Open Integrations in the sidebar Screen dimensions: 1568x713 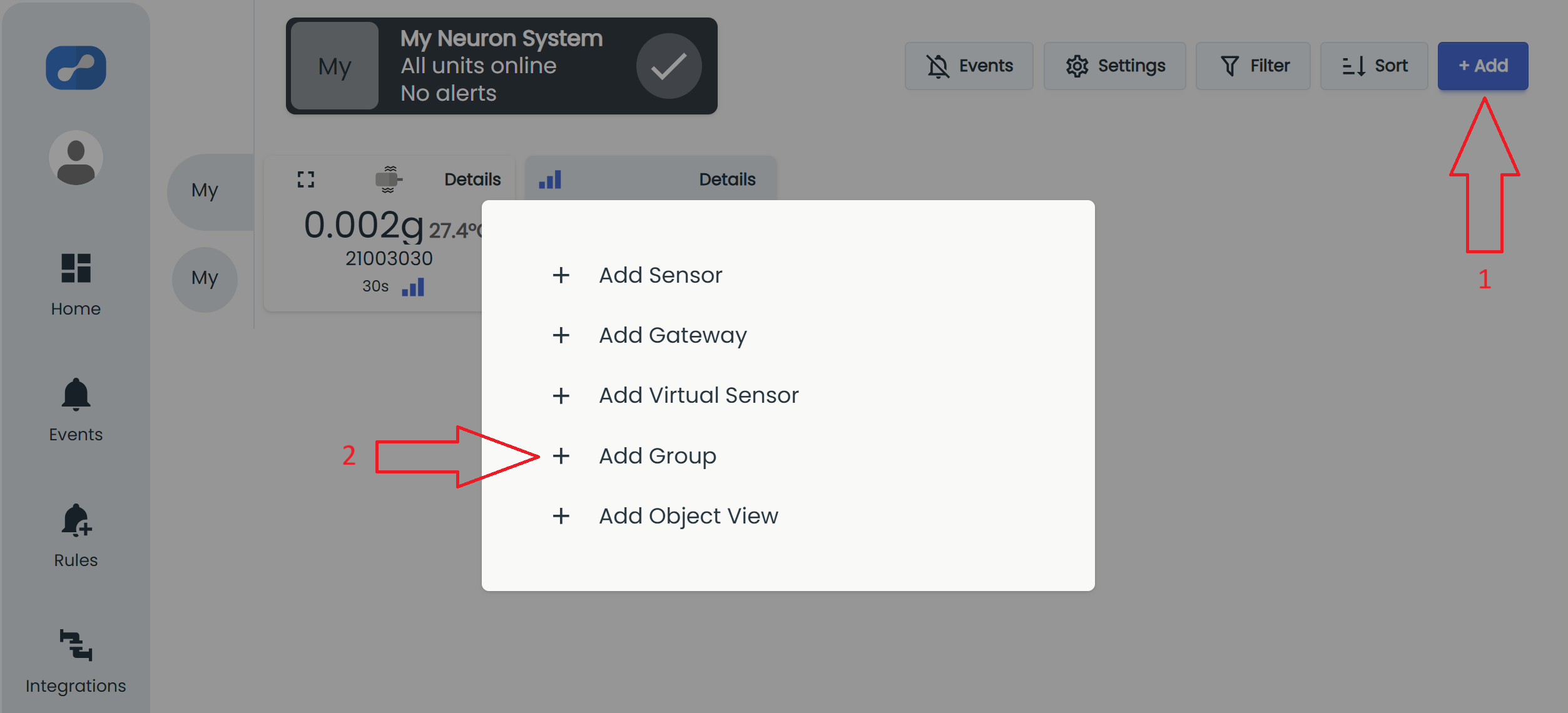[76, 662]
